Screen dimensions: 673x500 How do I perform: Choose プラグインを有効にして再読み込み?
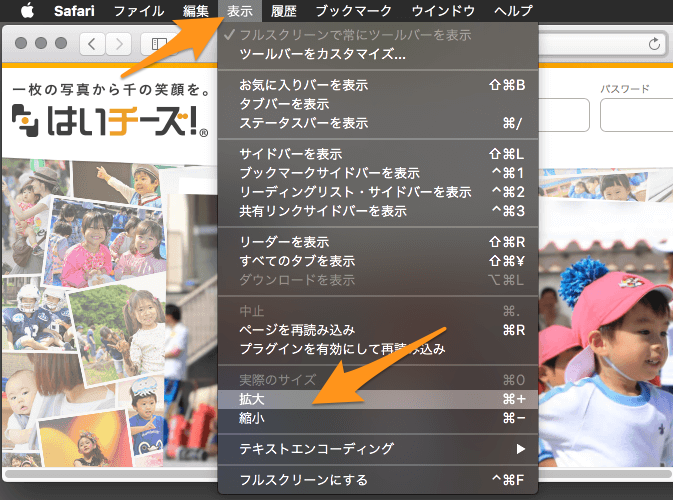coord(378,348)
